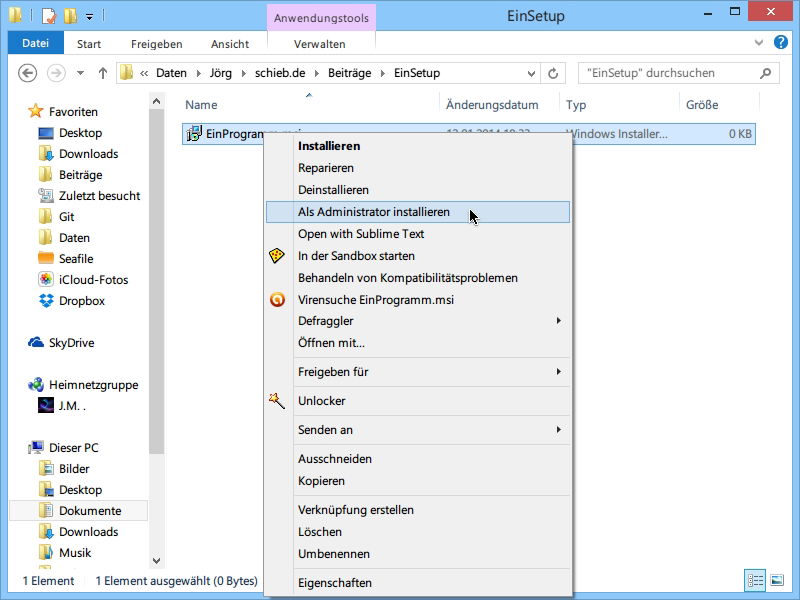Viewport: 800px width, 600px height.
Task: Open the Datei tab
Action: coord(36,43)
